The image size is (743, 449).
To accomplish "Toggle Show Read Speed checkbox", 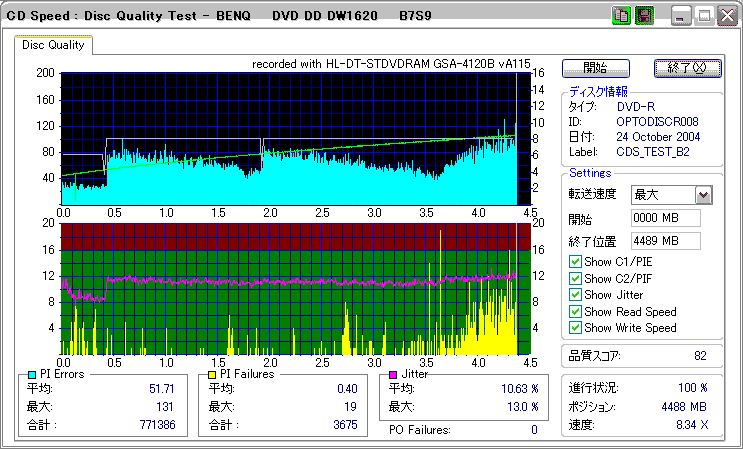I will 575,311.
